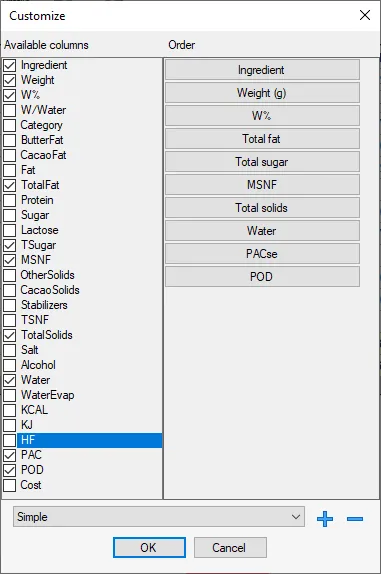Uncheck the PAC column checkbox
This screenshot has height=574, width=381.
click(10, 455)
